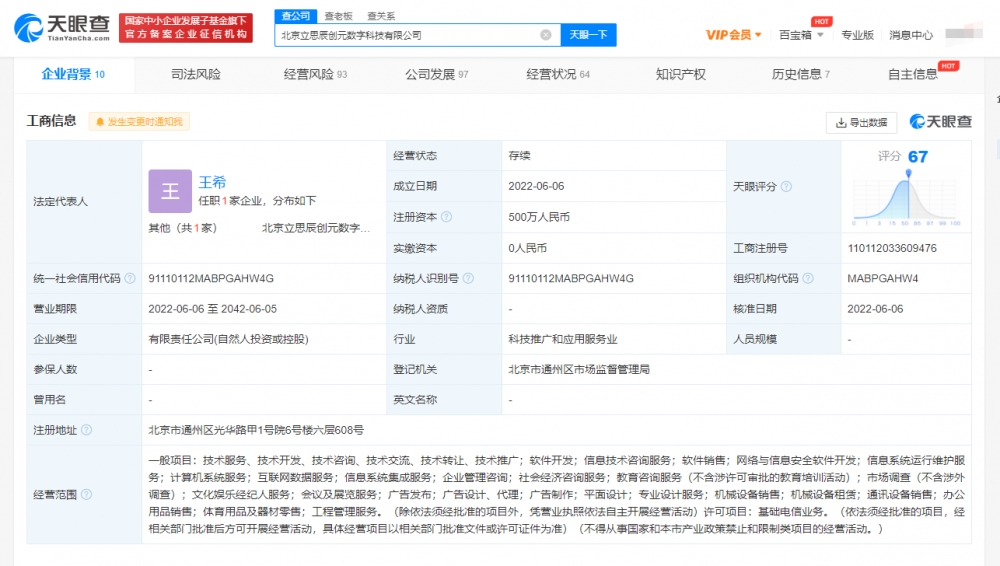
Task: Open the 北京立思辰创元数字… company link
Action: [316, 228]
